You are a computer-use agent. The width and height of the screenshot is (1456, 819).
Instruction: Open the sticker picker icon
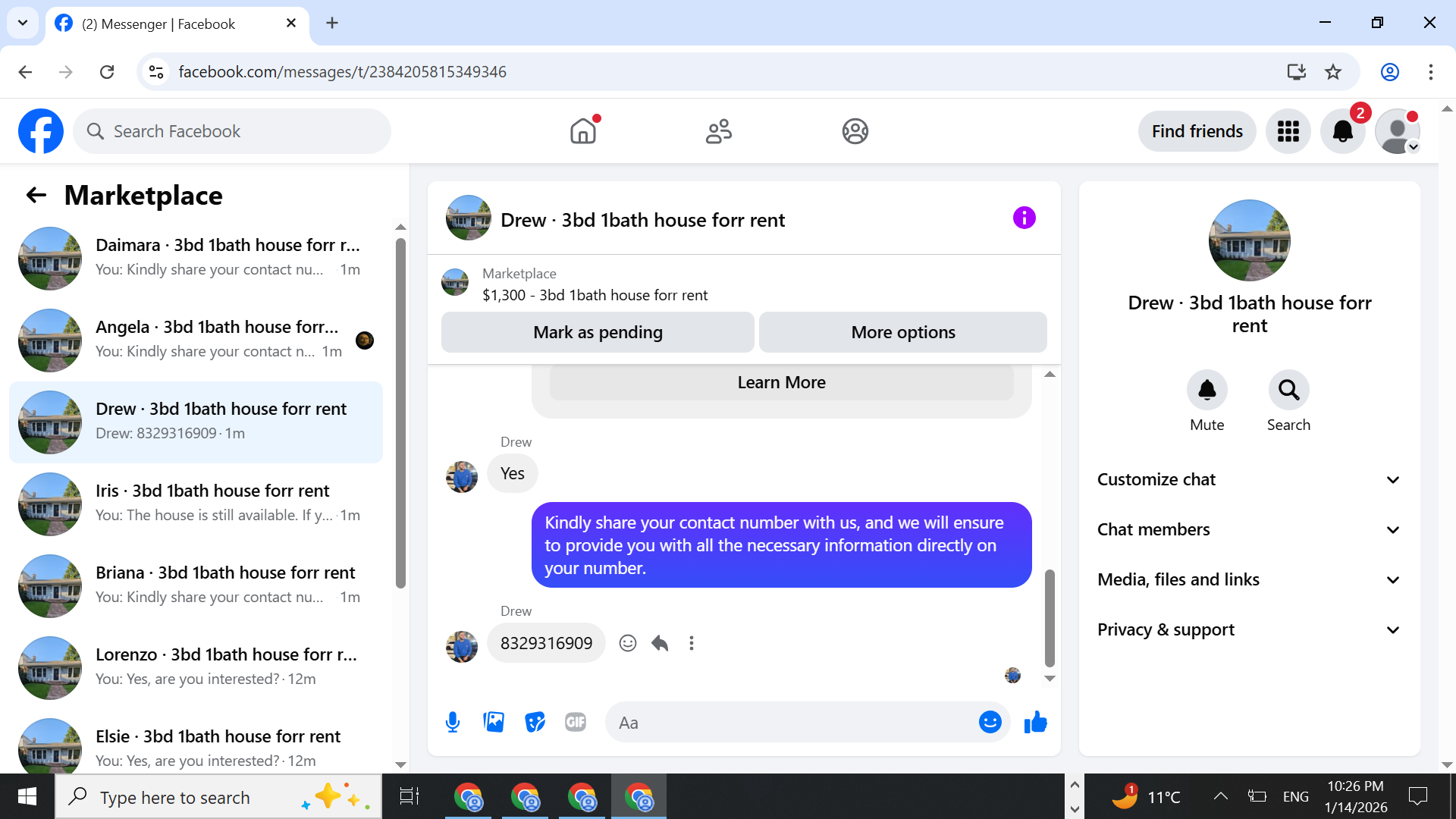[x=535, y=722]
